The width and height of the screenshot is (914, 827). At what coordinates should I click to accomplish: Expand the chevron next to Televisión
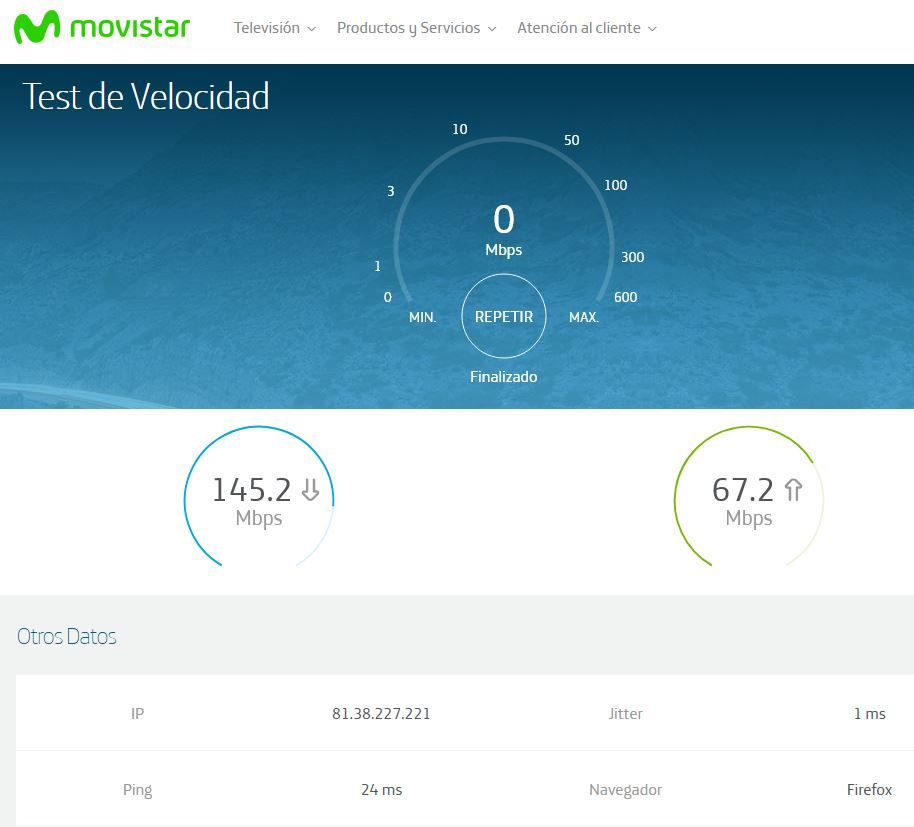pos(312,29)
